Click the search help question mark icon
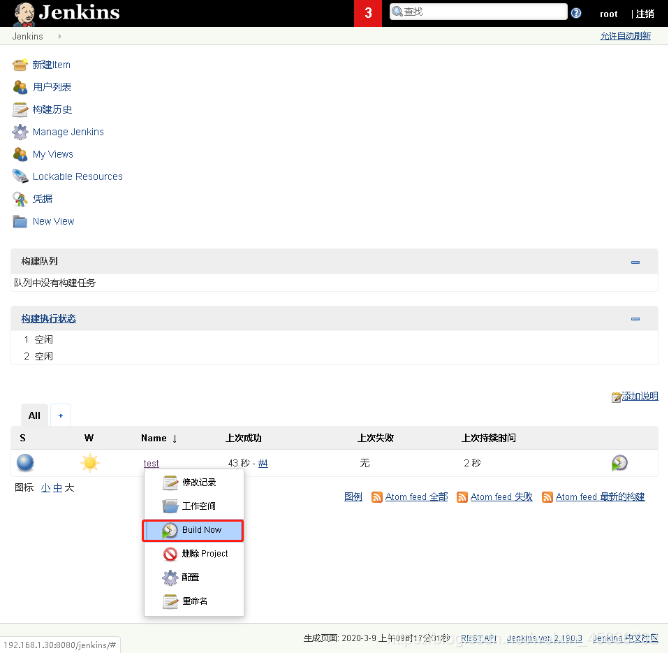 coord(576,13)
